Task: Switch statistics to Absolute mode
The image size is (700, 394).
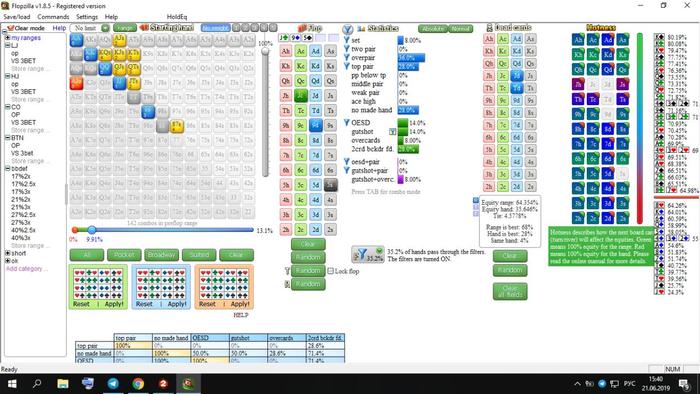Action: click(433, 29)
